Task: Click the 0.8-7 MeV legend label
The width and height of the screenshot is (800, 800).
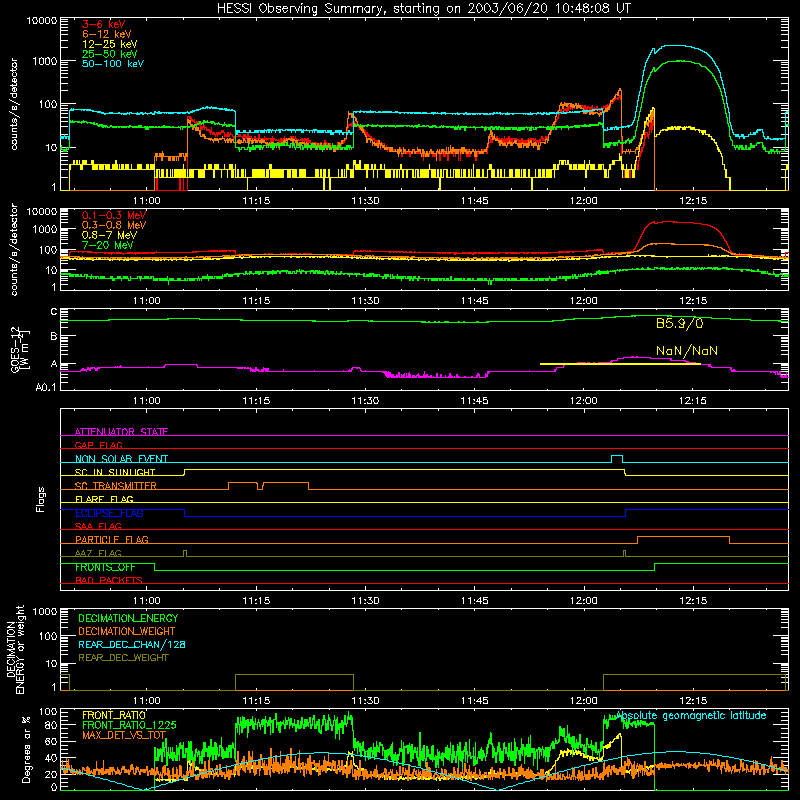Action: pos(109,235)
